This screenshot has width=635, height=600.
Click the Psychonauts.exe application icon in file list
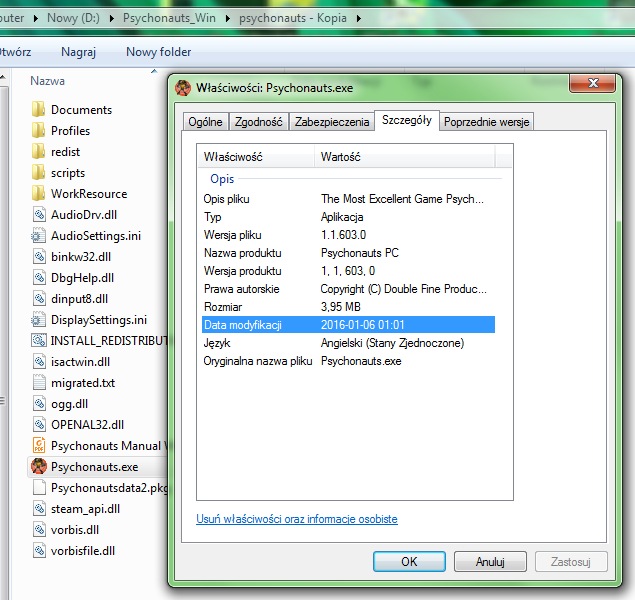39,467
